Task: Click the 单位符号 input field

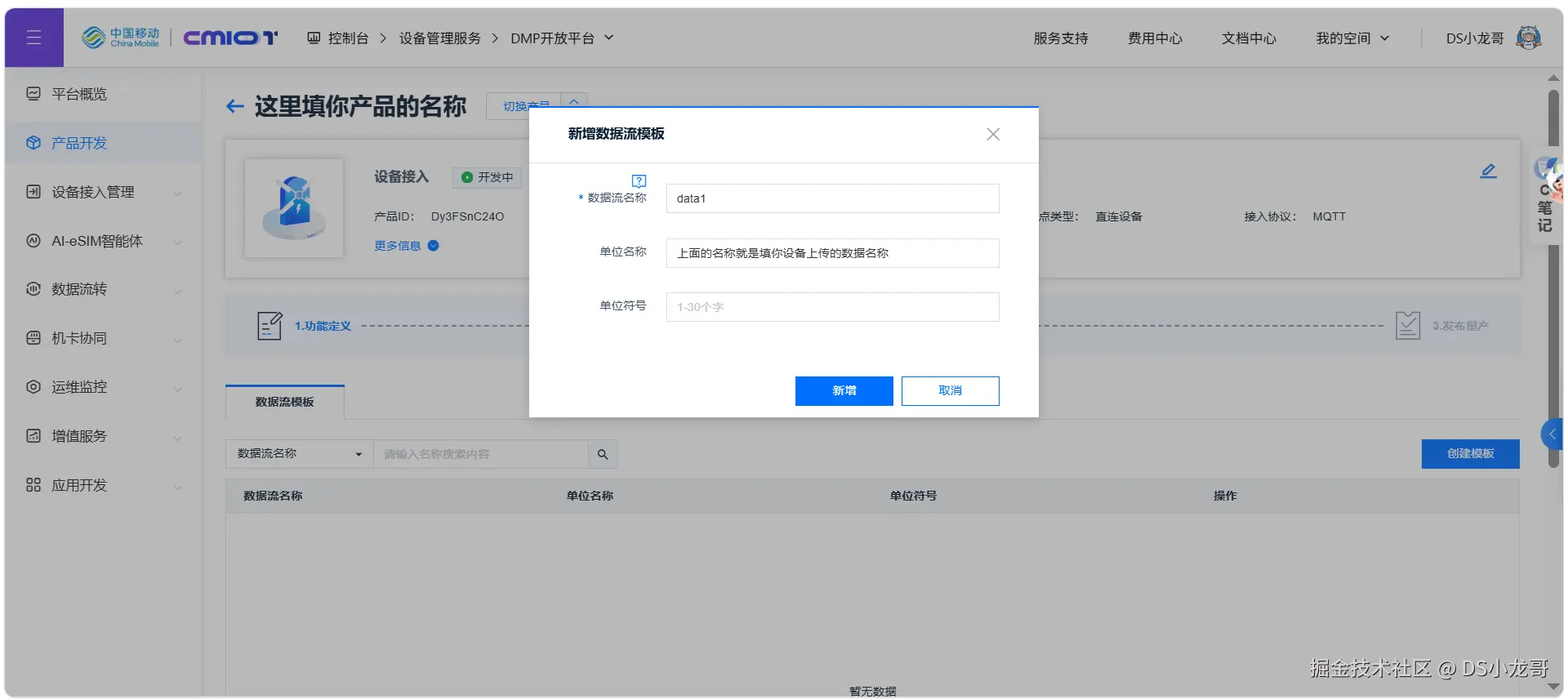Action: point(833,307)
